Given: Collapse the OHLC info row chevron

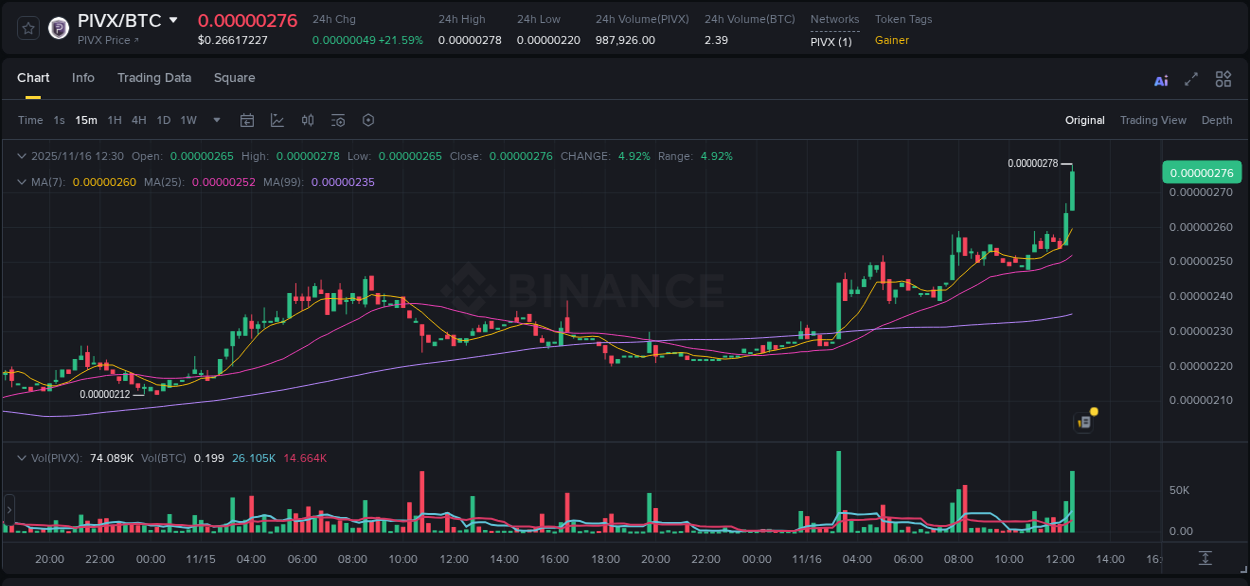Looking at the screenshot, I should tap(21, 156).
